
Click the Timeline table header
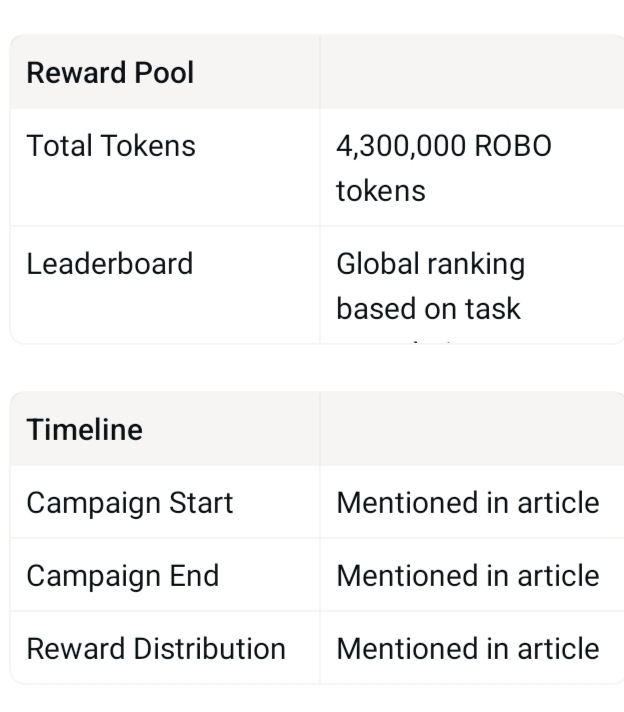[84, 430]
